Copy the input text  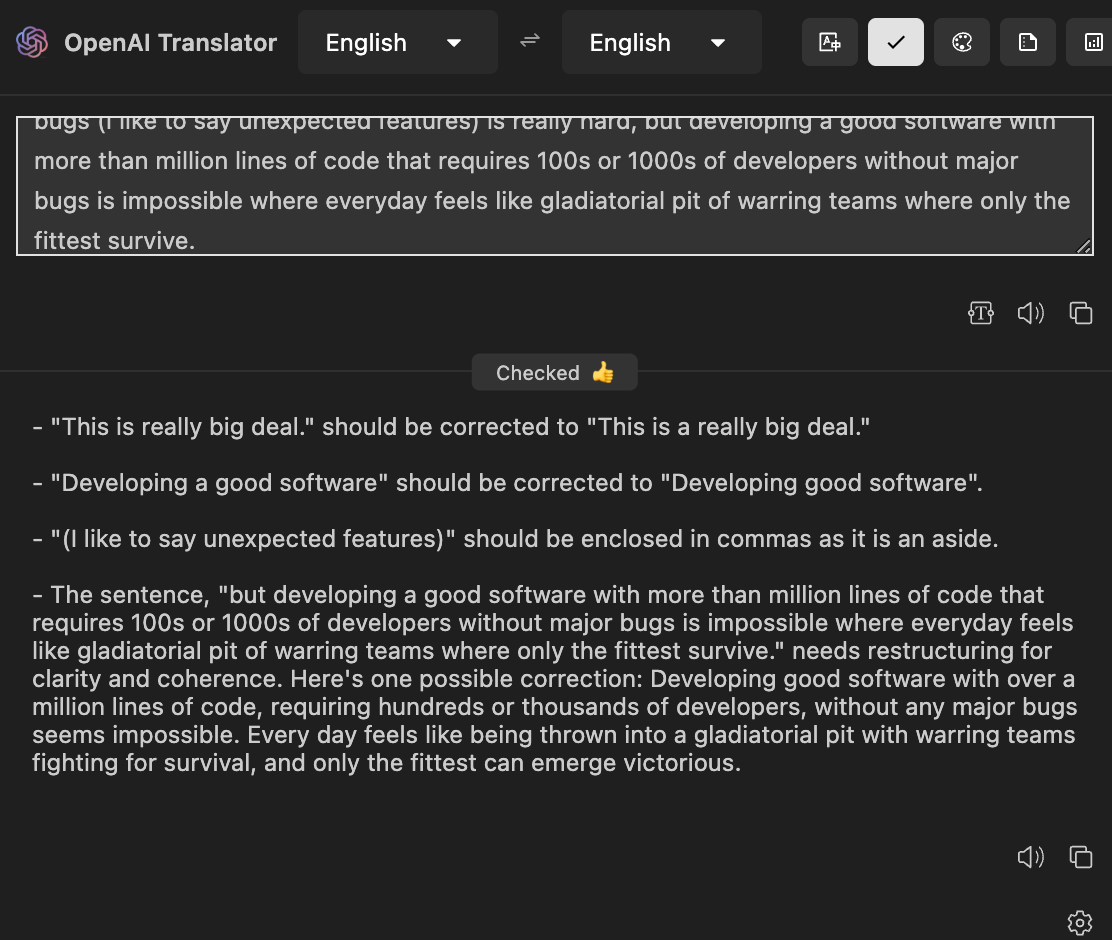(x=1080, y=313)
